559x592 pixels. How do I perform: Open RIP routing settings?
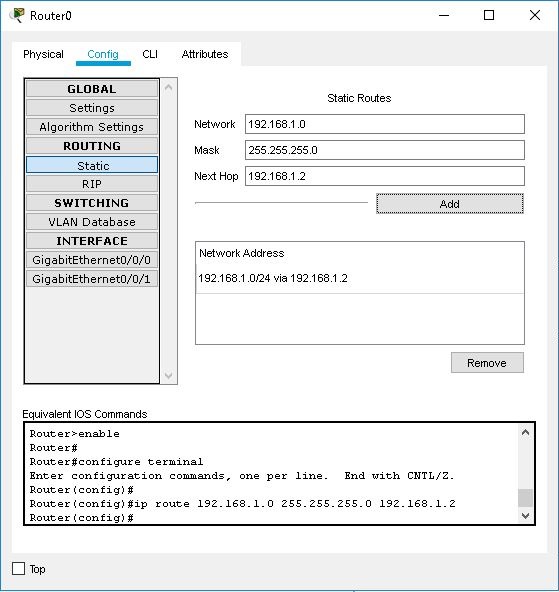pos(92,184)
